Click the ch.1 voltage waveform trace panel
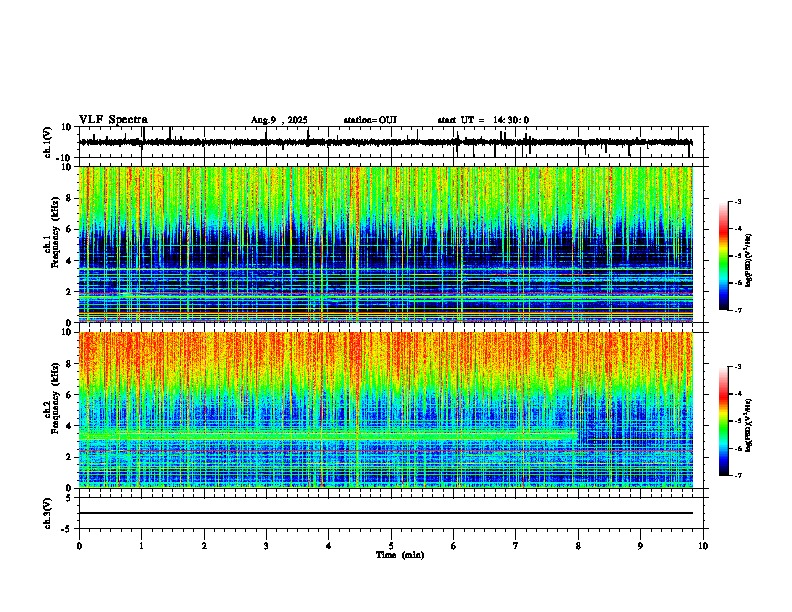 coord(391,142)
